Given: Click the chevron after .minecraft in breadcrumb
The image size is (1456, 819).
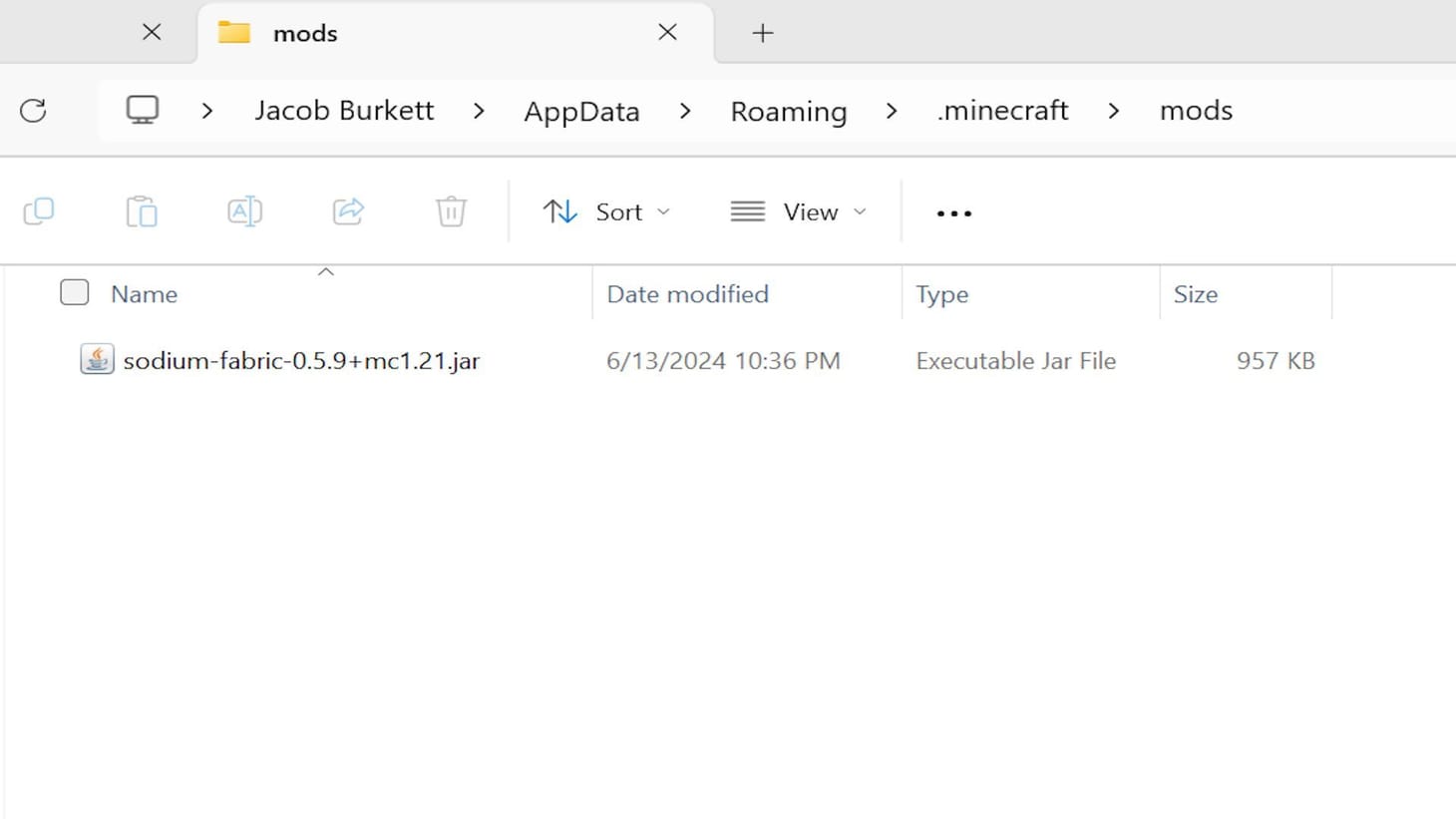Looking at the screenshot, I should 1113,111.
